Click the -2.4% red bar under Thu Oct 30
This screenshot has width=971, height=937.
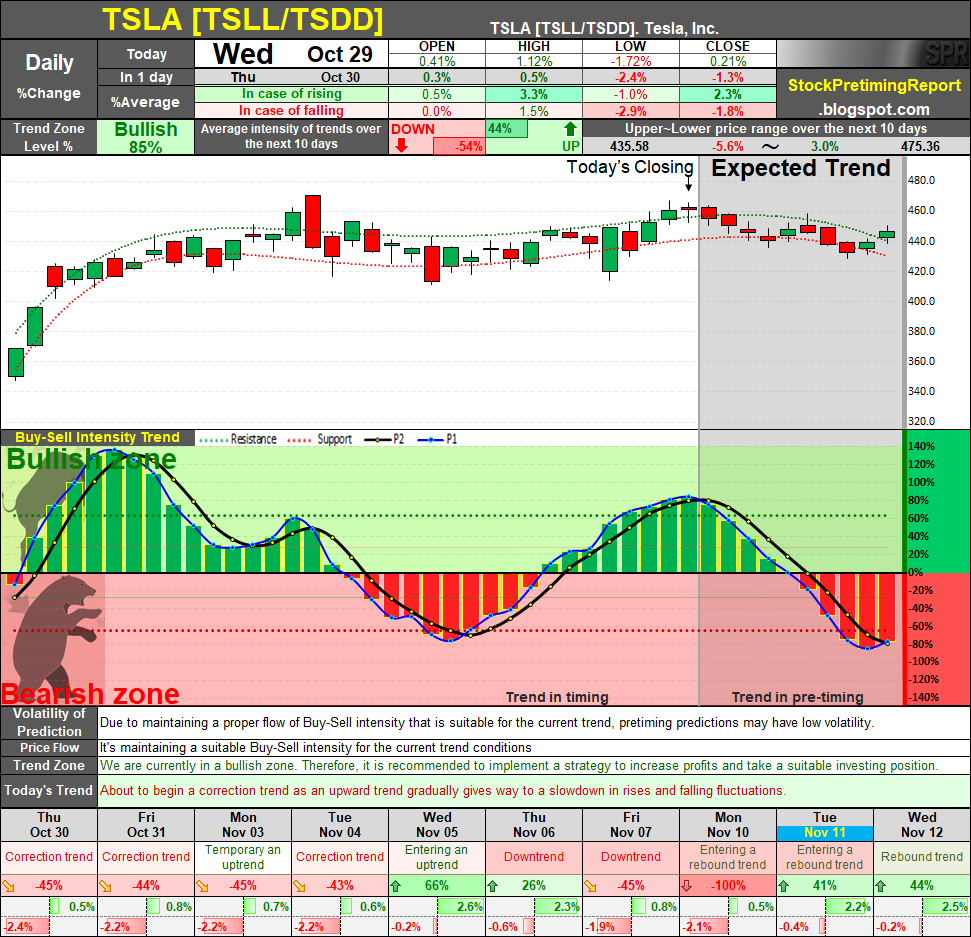pos(26,926)
